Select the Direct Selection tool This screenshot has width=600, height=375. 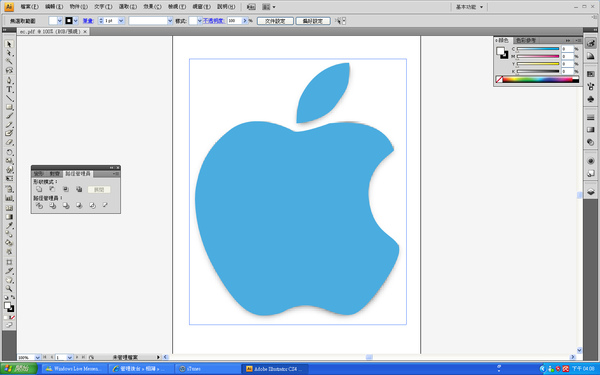tap(9, 53)
